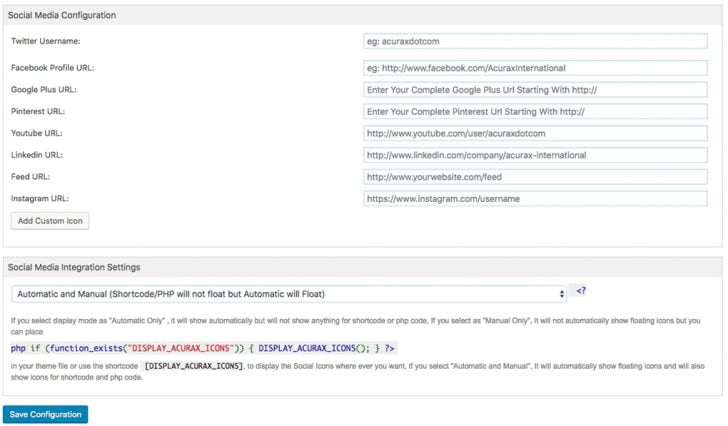Image resolution: width=728 pixels, height=426 pixels.
Task: Click the Twitter Username label
Action: click(46, 41)
